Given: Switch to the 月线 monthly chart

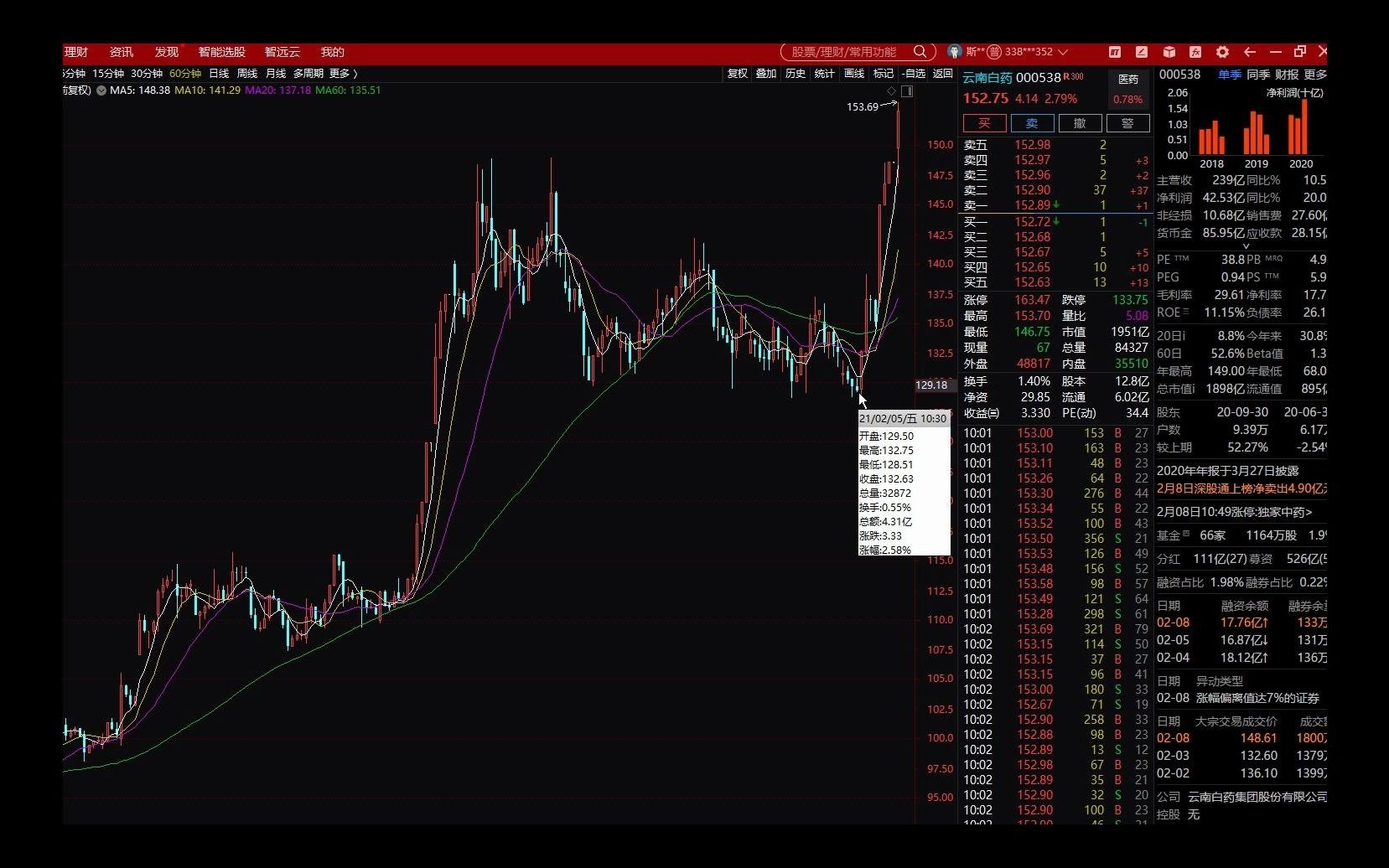Looking at the screenshot, I should pyautogui.click(x=276, y=74).
